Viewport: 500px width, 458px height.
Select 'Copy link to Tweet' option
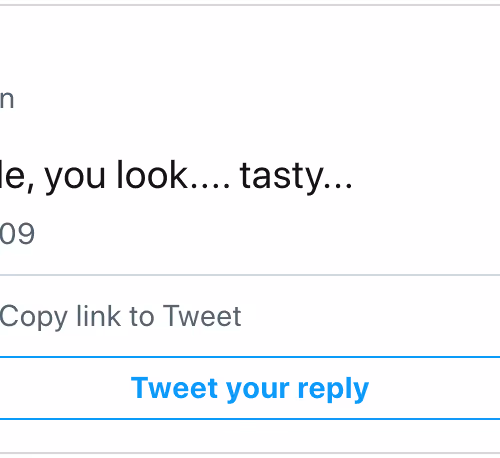tap(120, 316)
